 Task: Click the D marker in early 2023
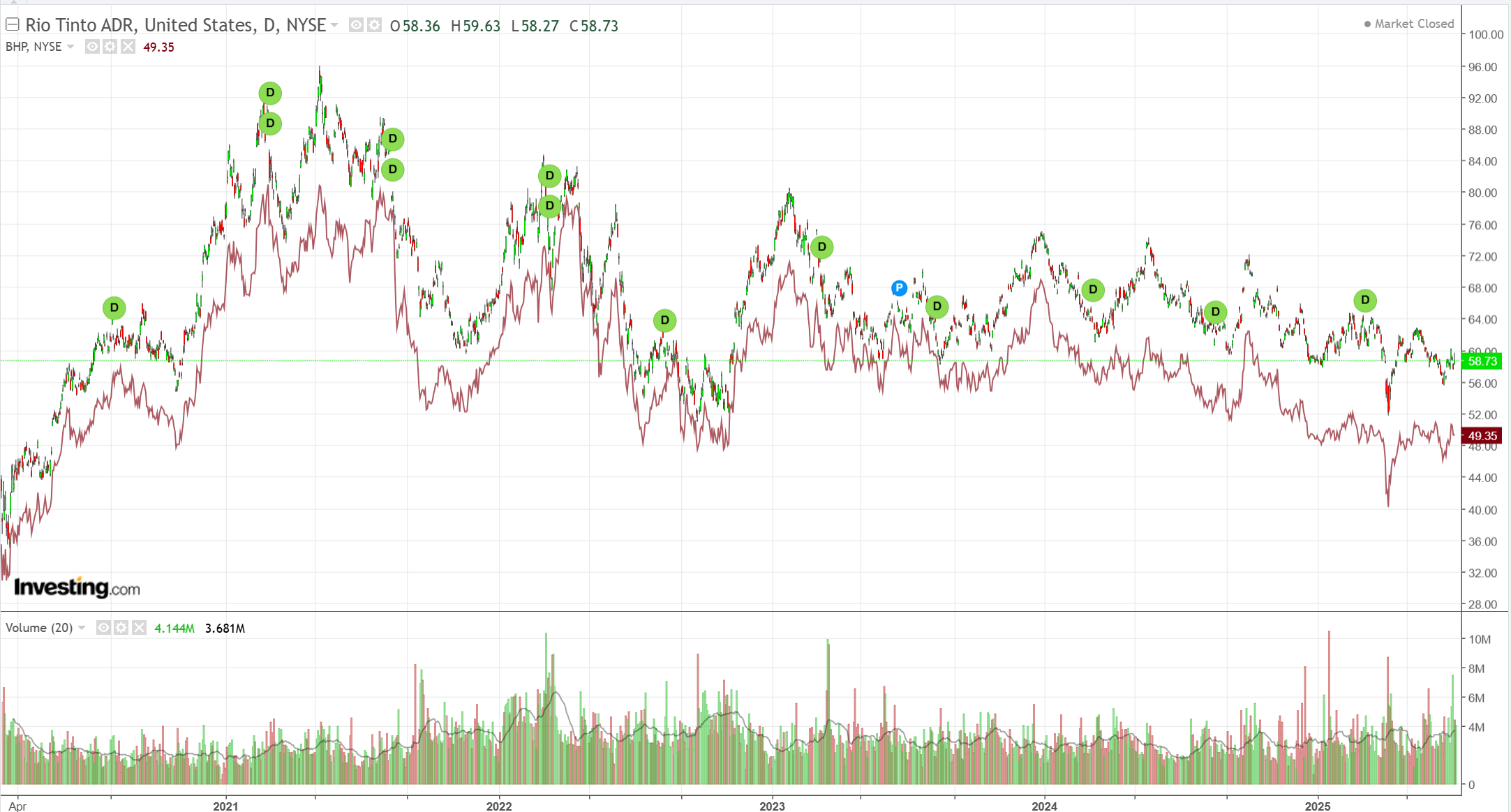pyautogui.click(x=821, y=247)
